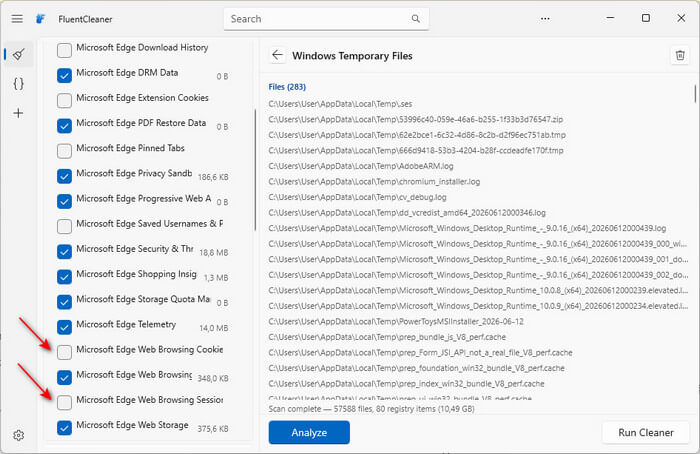700x454 pixels.
Task: Click the cleaner list scrollbar
Action: [x=255, y=170]
